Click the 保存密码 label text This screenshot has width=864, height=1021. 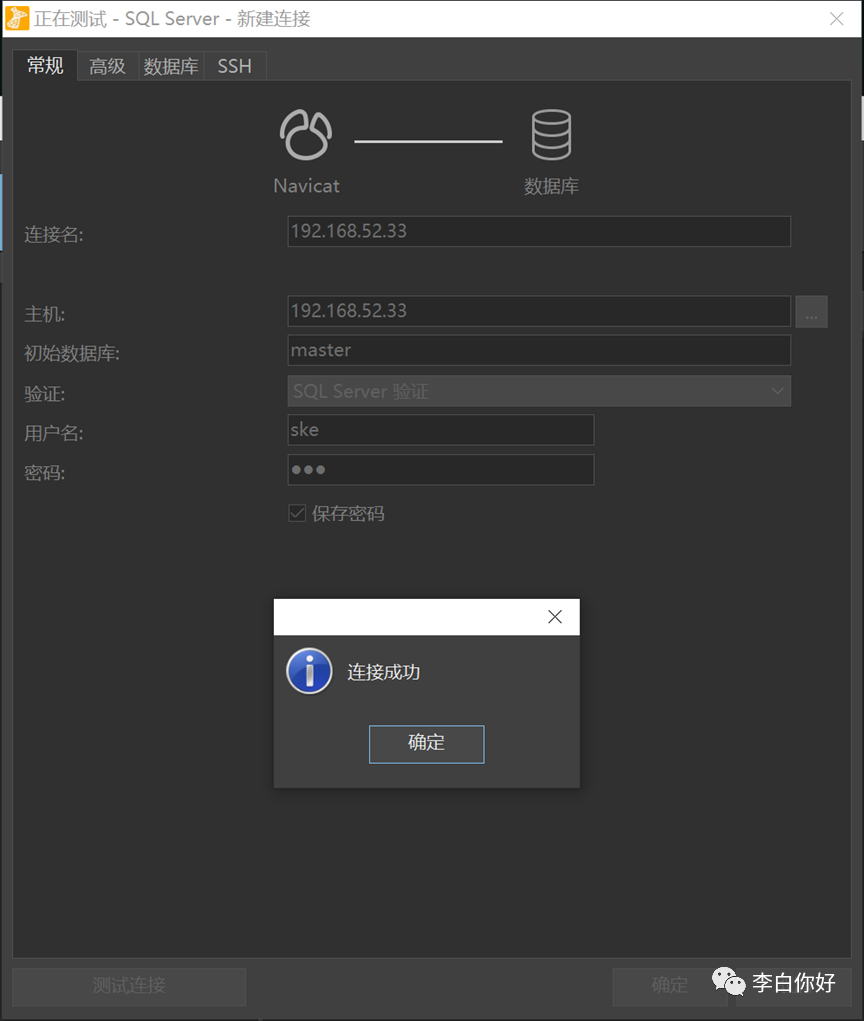(x=348, y=514)
